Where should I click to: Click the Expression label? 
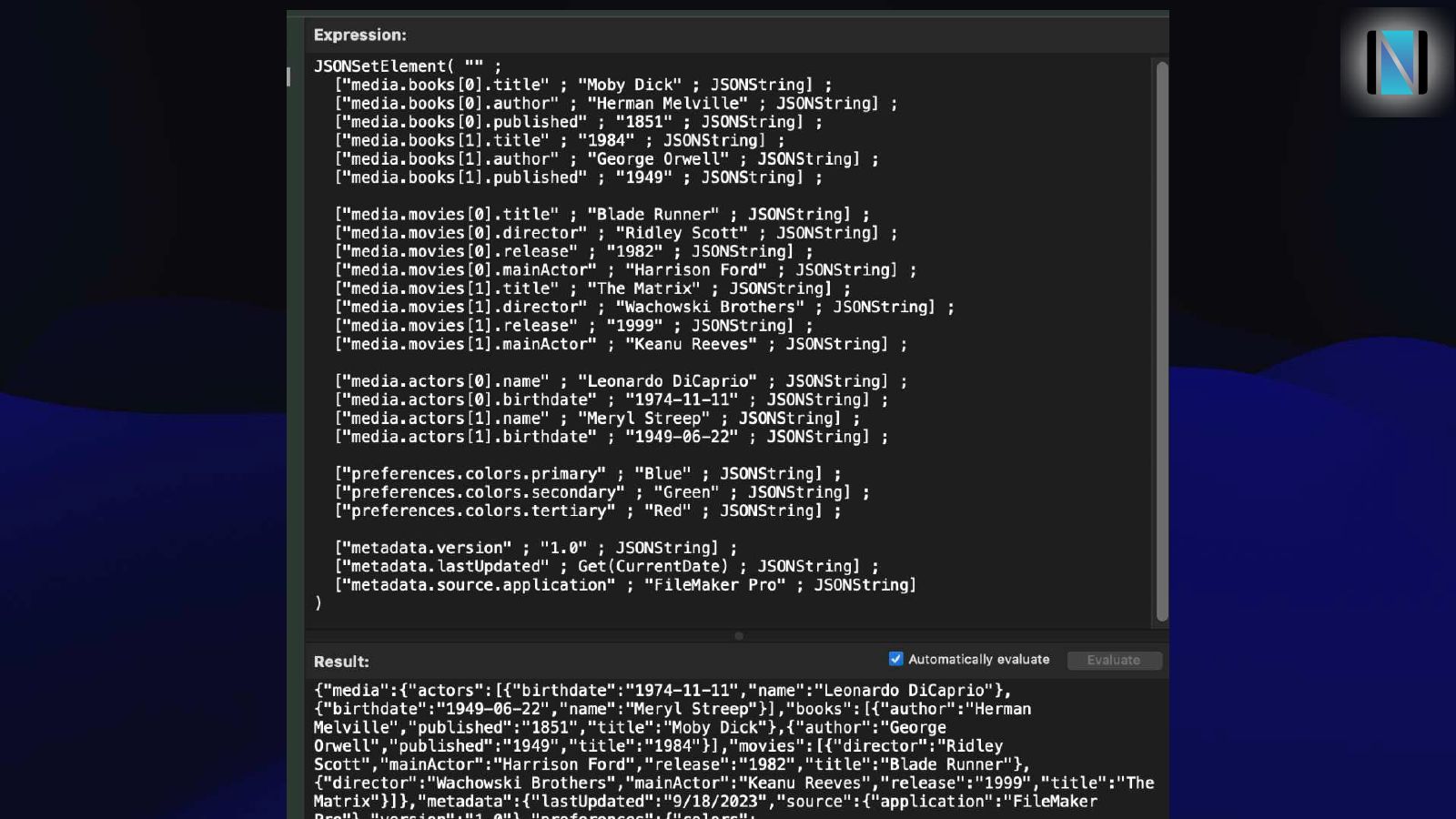point(360,35)
